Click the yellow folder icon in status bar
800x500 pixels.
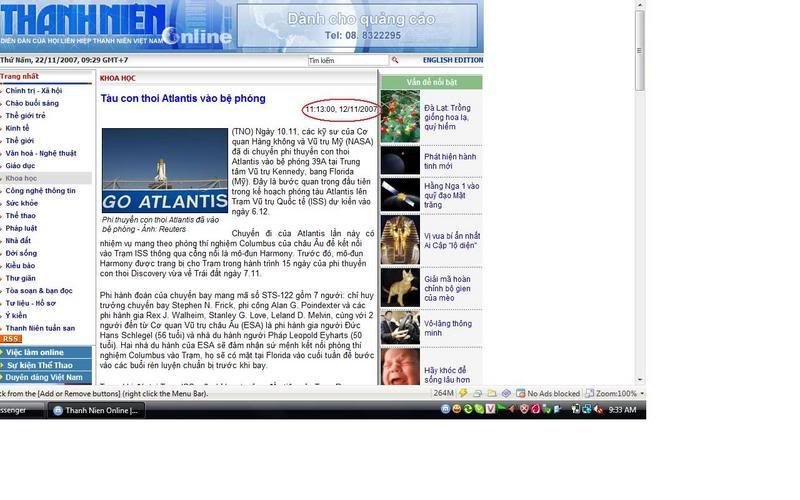pyautogui.click(x=492, y=393)
